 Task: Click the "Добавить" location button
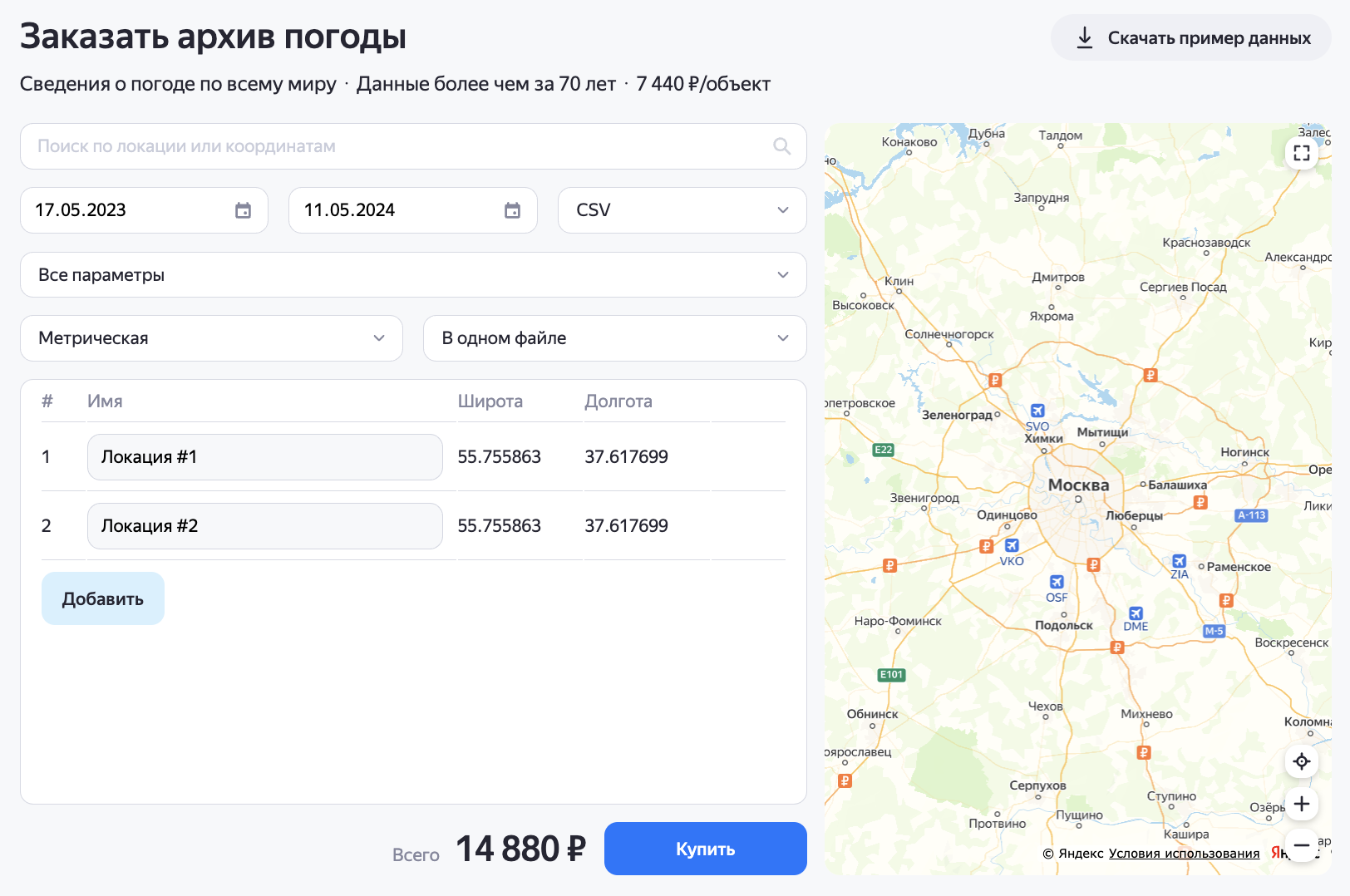pyautogui.click(x=103, y=598)
